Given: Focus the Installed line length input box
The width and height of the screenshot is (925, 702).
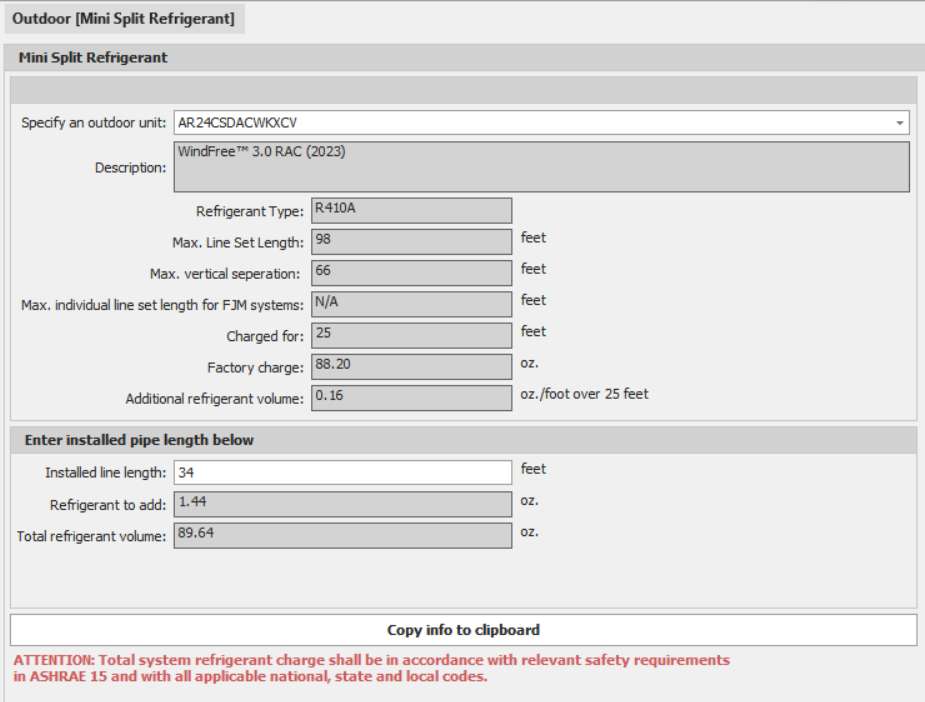Looking at the screenshot, I should tap(342, 472).
